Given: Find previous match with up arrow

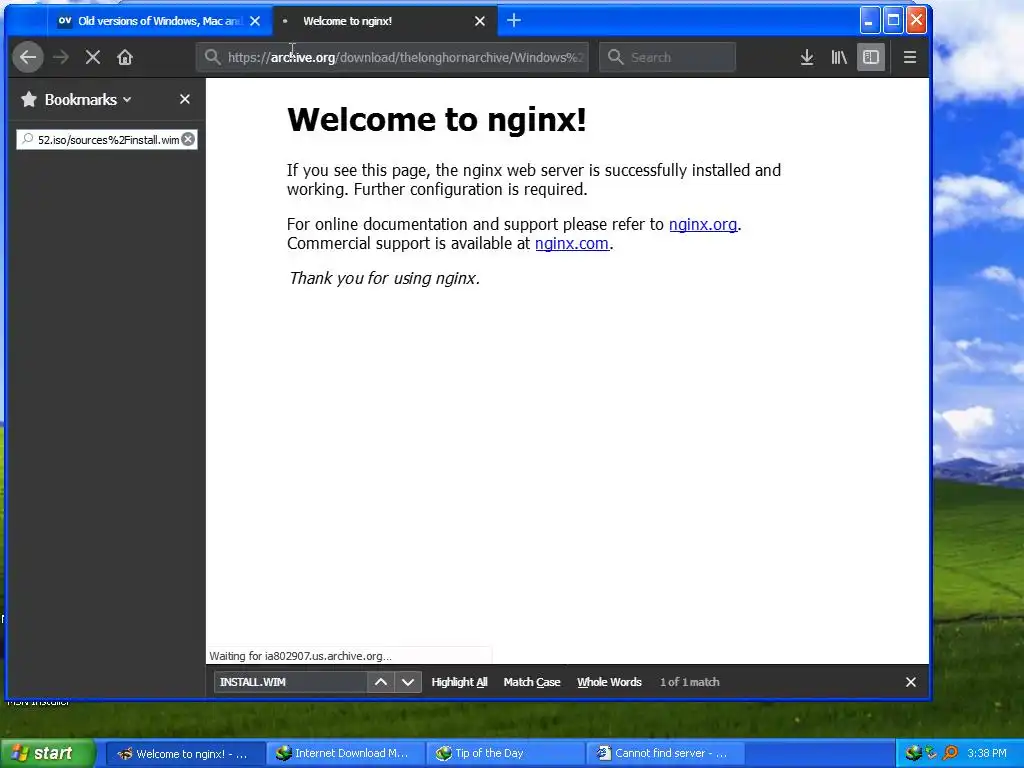Looking at the screenshot, I should pyautogui.click(x=381, y=682).
